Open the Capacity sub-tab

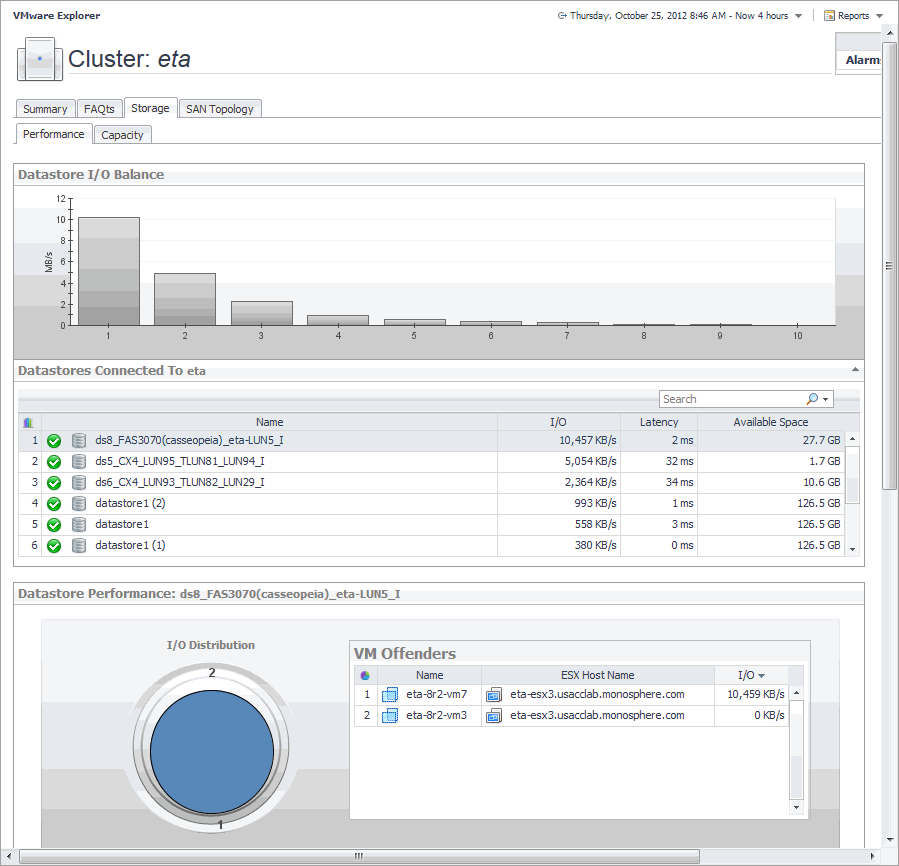[123, 135]
